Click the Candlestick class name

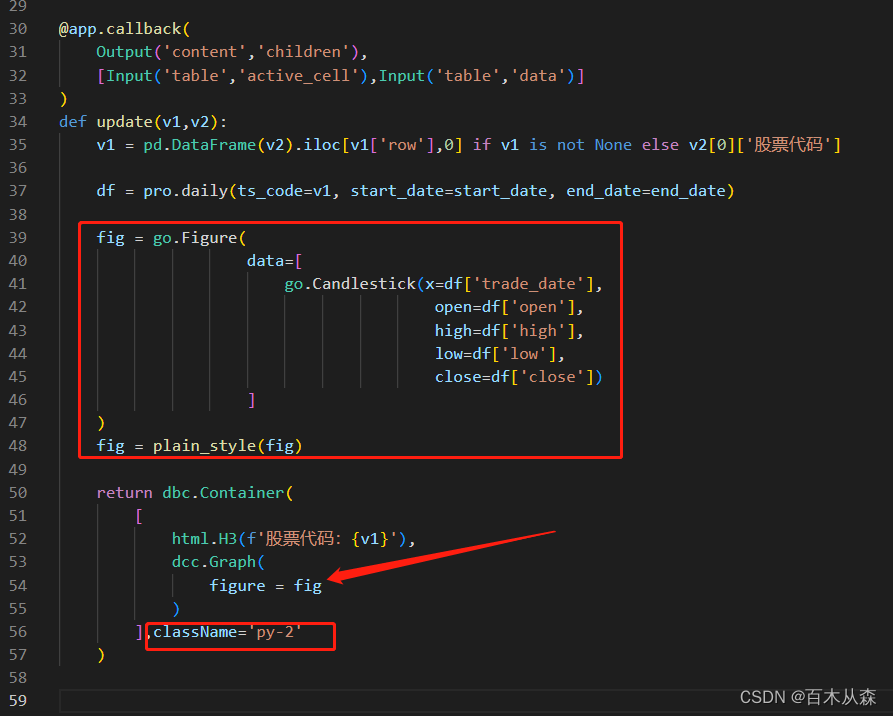[x=364, y=284]
